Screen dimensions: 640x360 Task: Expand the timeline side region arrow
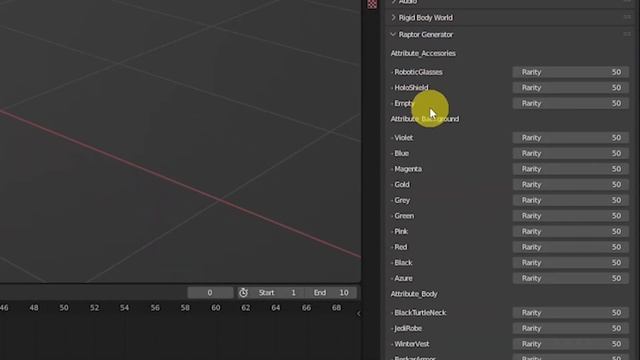click(358, 313)
